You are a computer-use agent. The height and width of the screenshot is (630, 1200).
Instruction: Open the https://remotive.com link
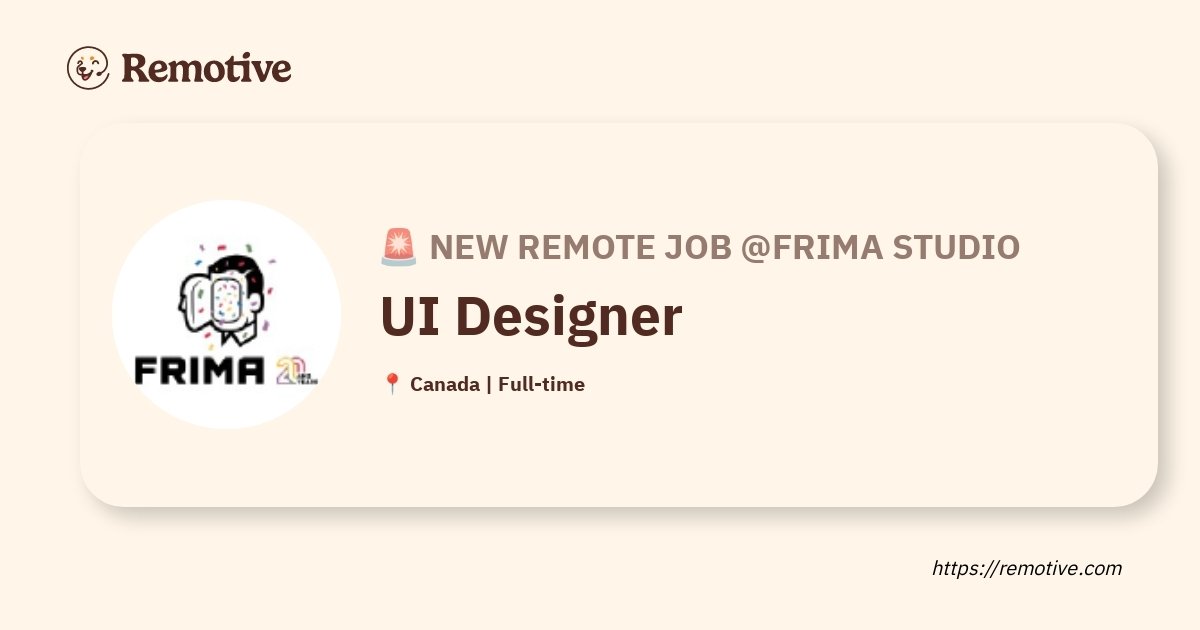point(1027,568)
